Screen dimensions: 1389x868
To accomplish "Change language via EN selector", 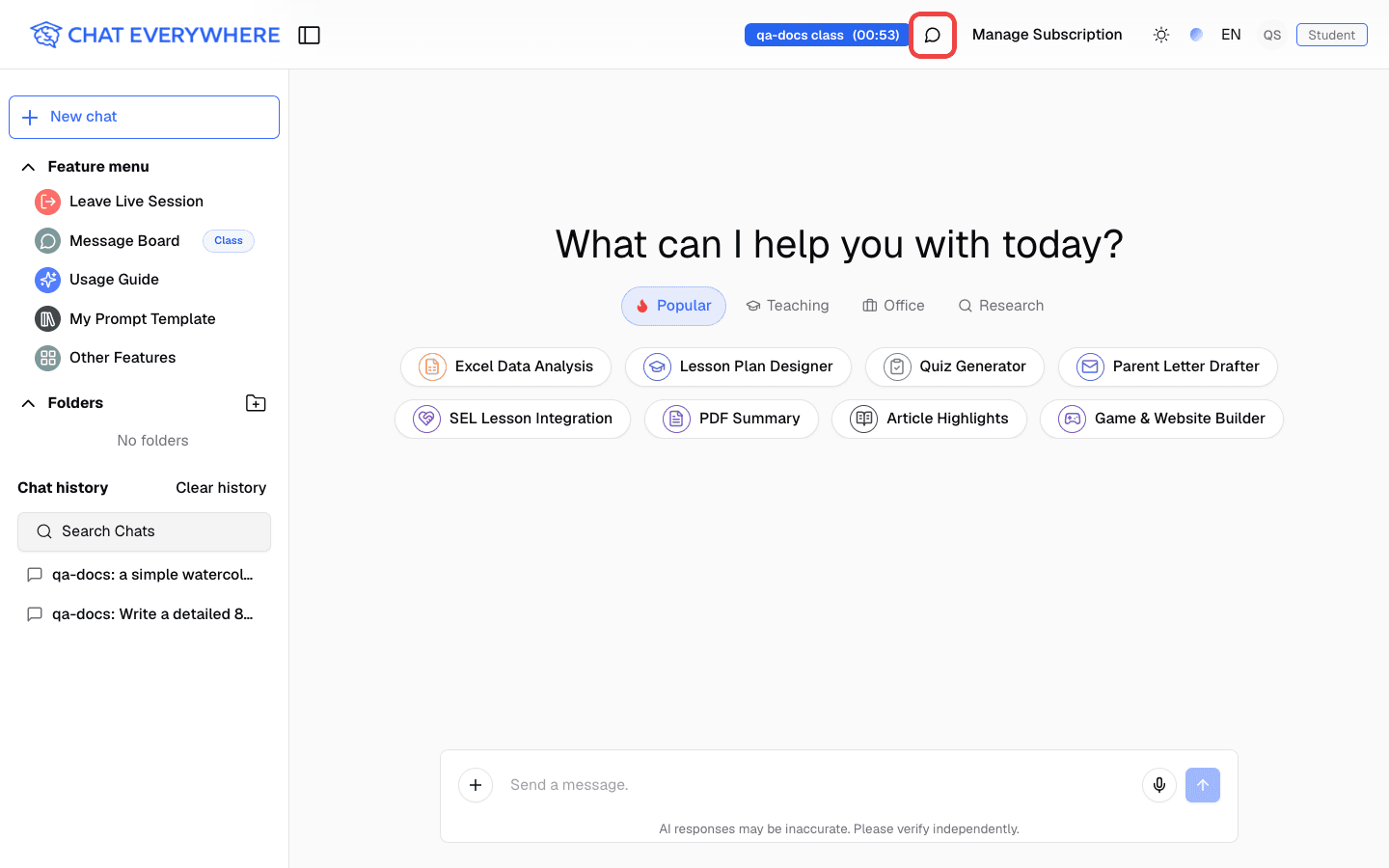I will tap(1231, 35).
